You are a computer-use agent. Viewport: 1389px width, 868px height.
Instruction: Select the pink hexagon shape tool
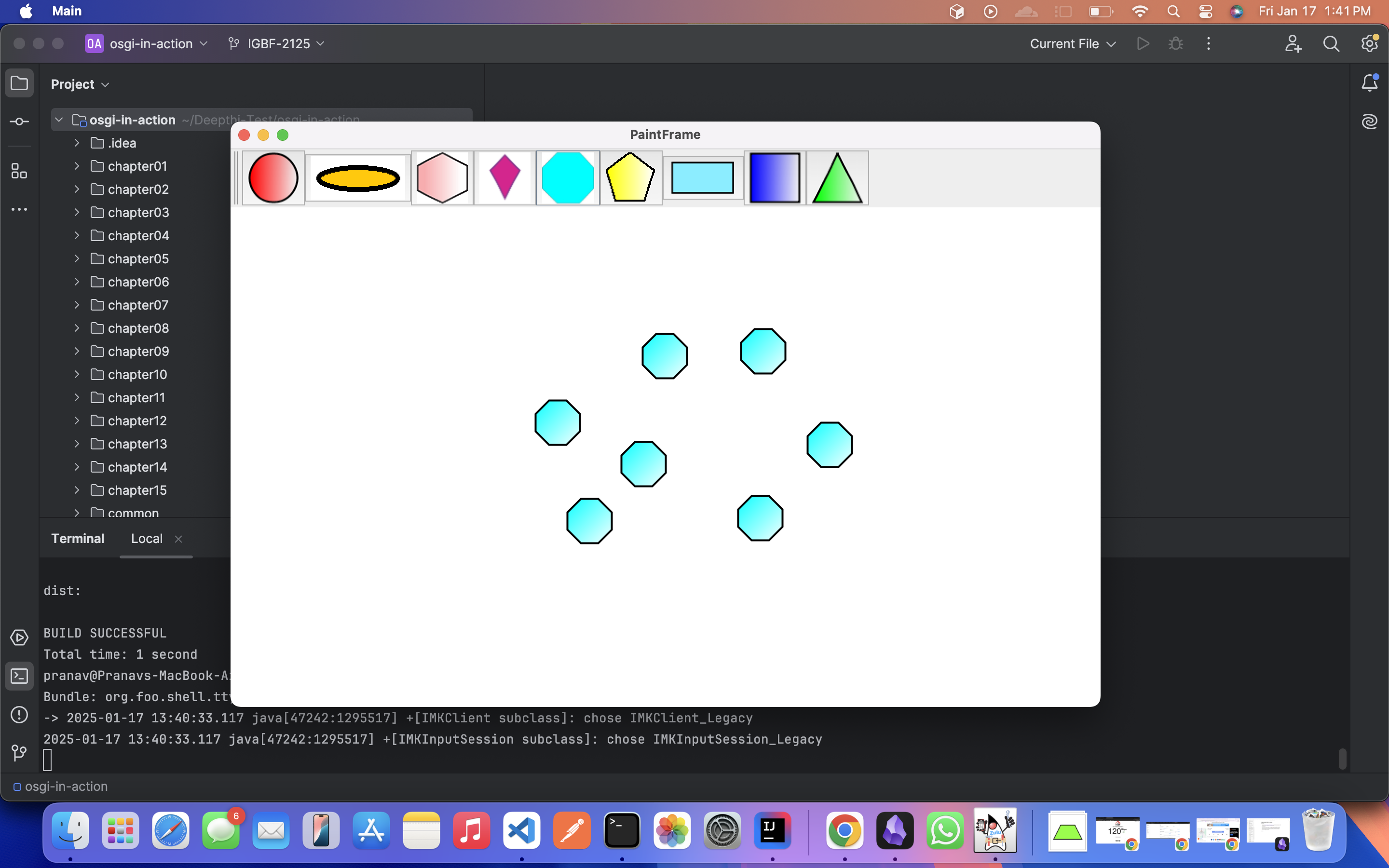coord(442,178)
